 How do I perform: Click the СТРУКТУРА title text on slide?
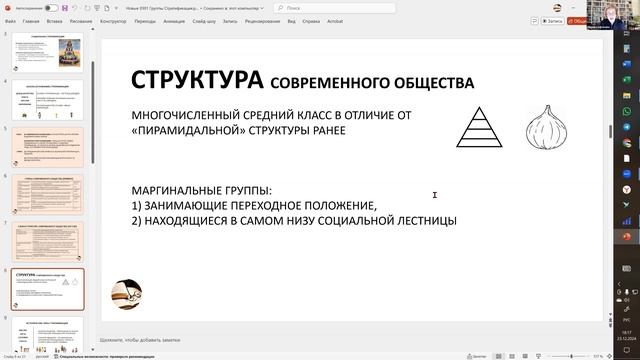click(197, 79)
